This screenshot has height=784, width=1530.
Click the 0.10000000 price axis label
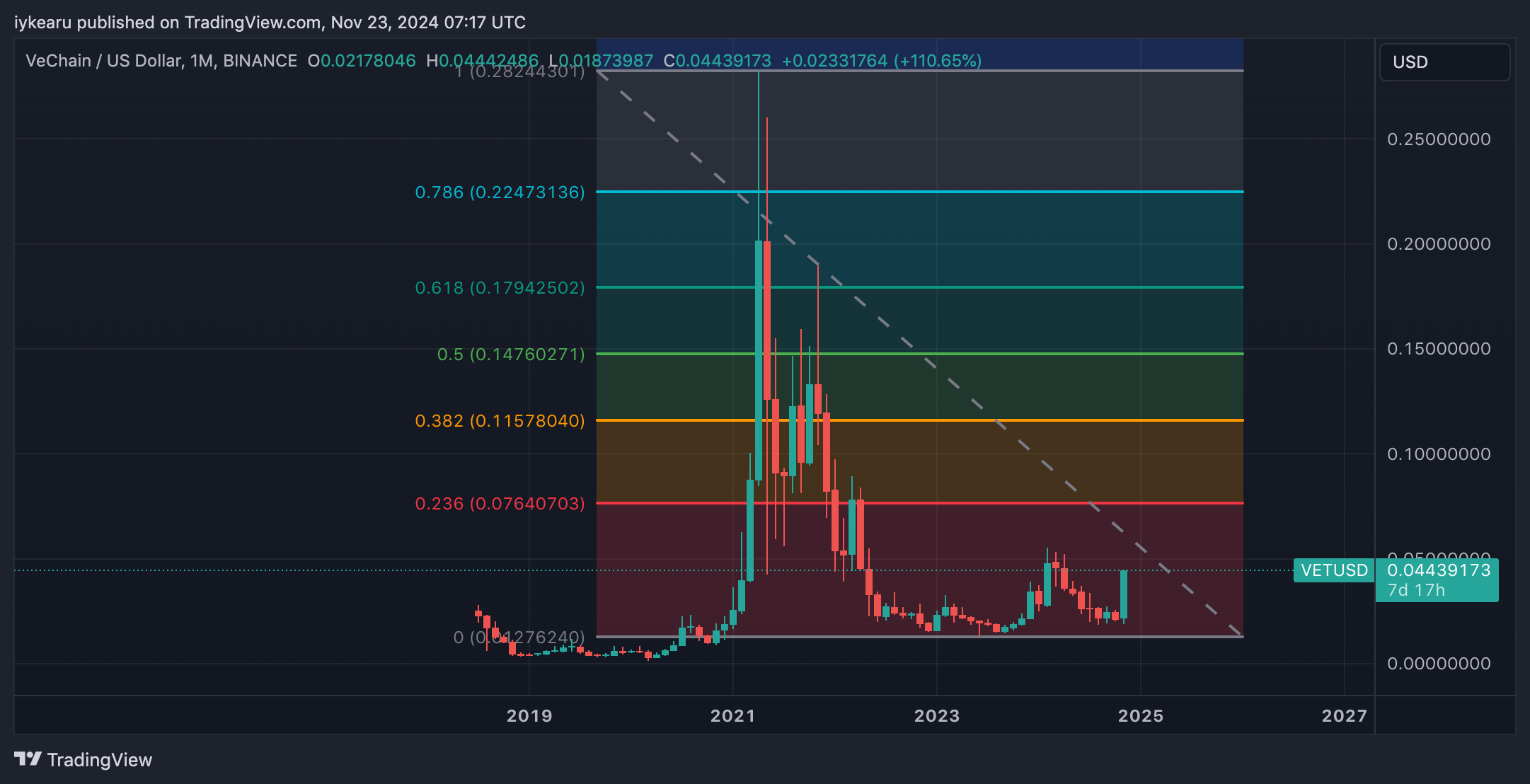point(1439,454)
